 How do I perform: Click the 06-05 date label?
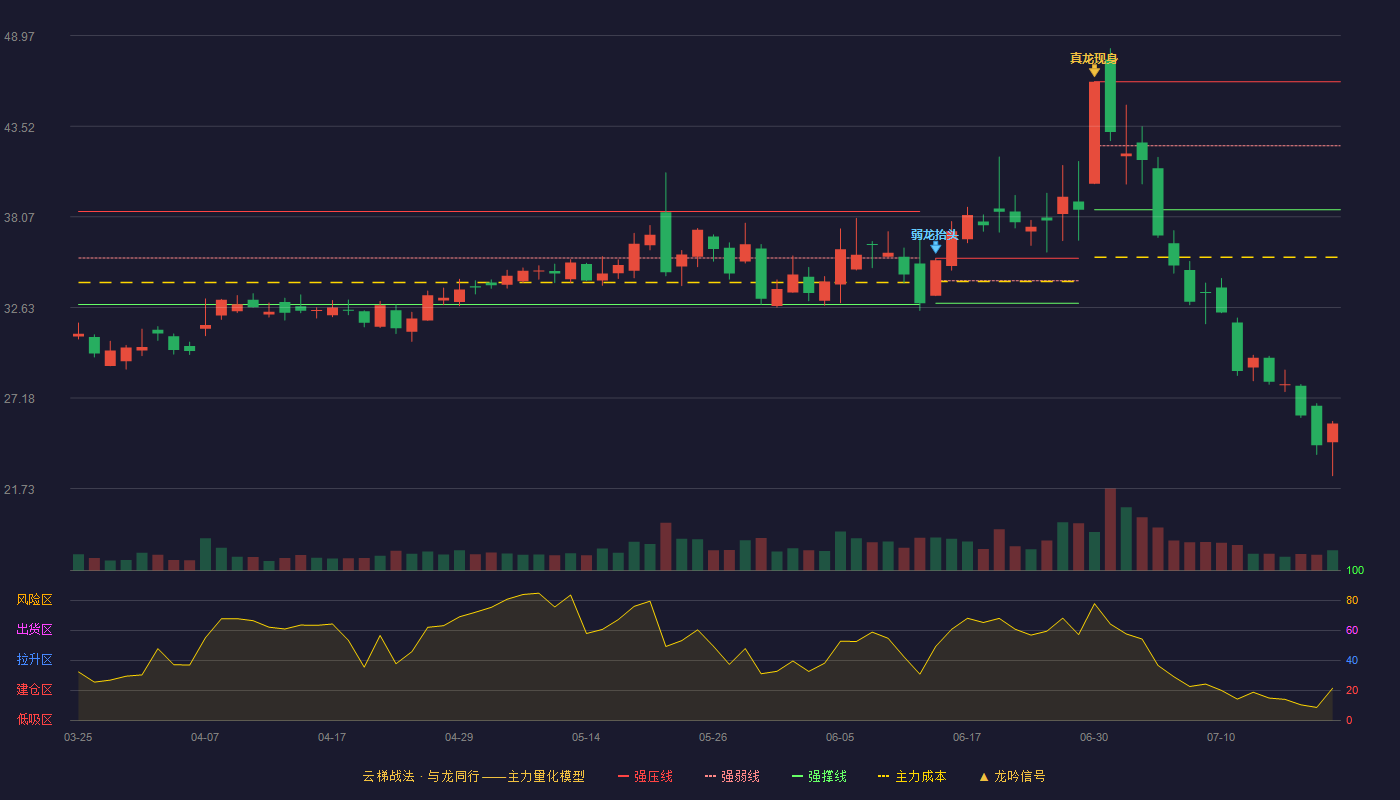tap(840, 737)
